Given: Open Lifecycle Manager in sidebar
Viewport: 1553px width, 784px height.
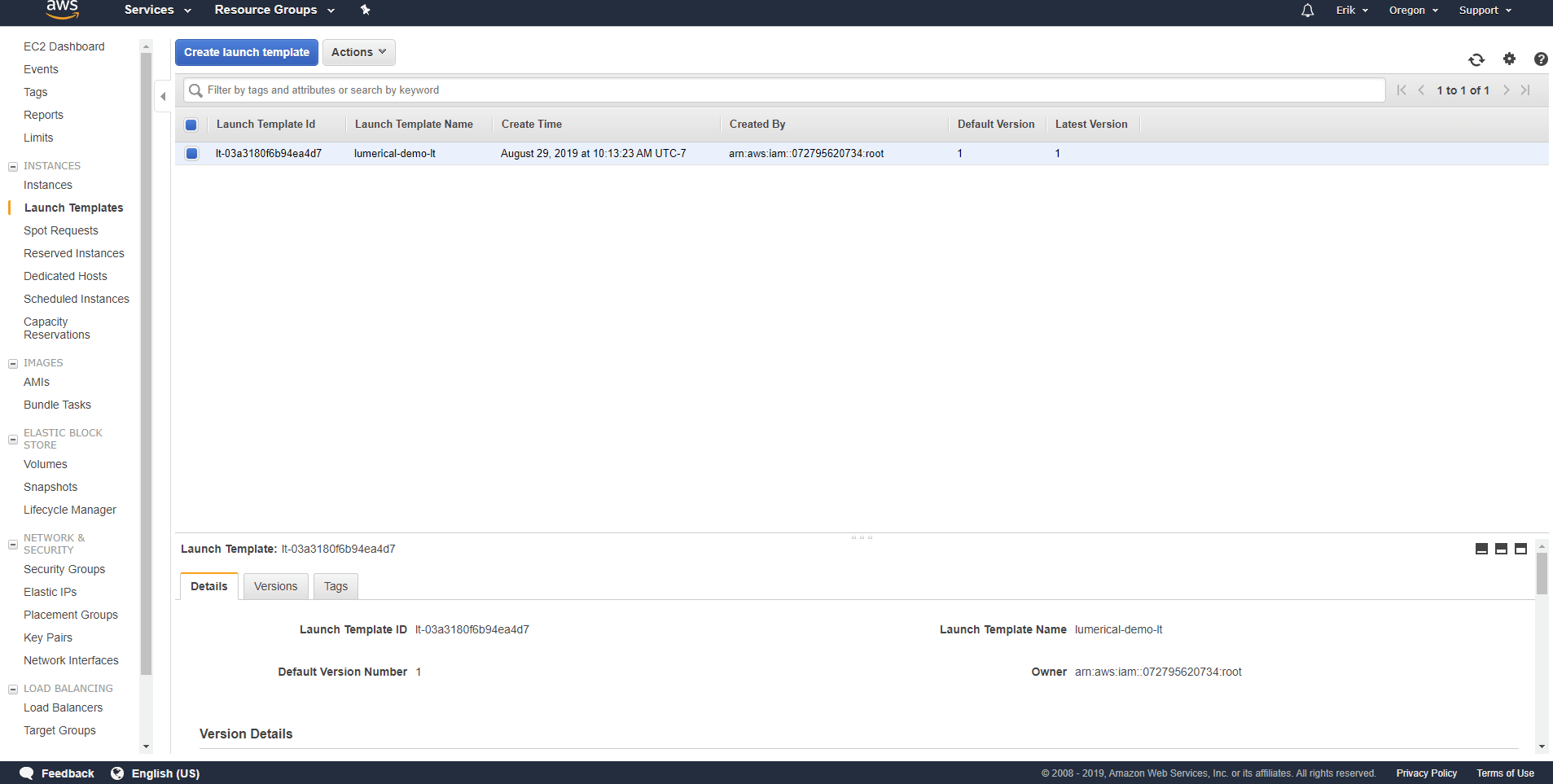Looking at the screenshot, I should pos(70,510).
